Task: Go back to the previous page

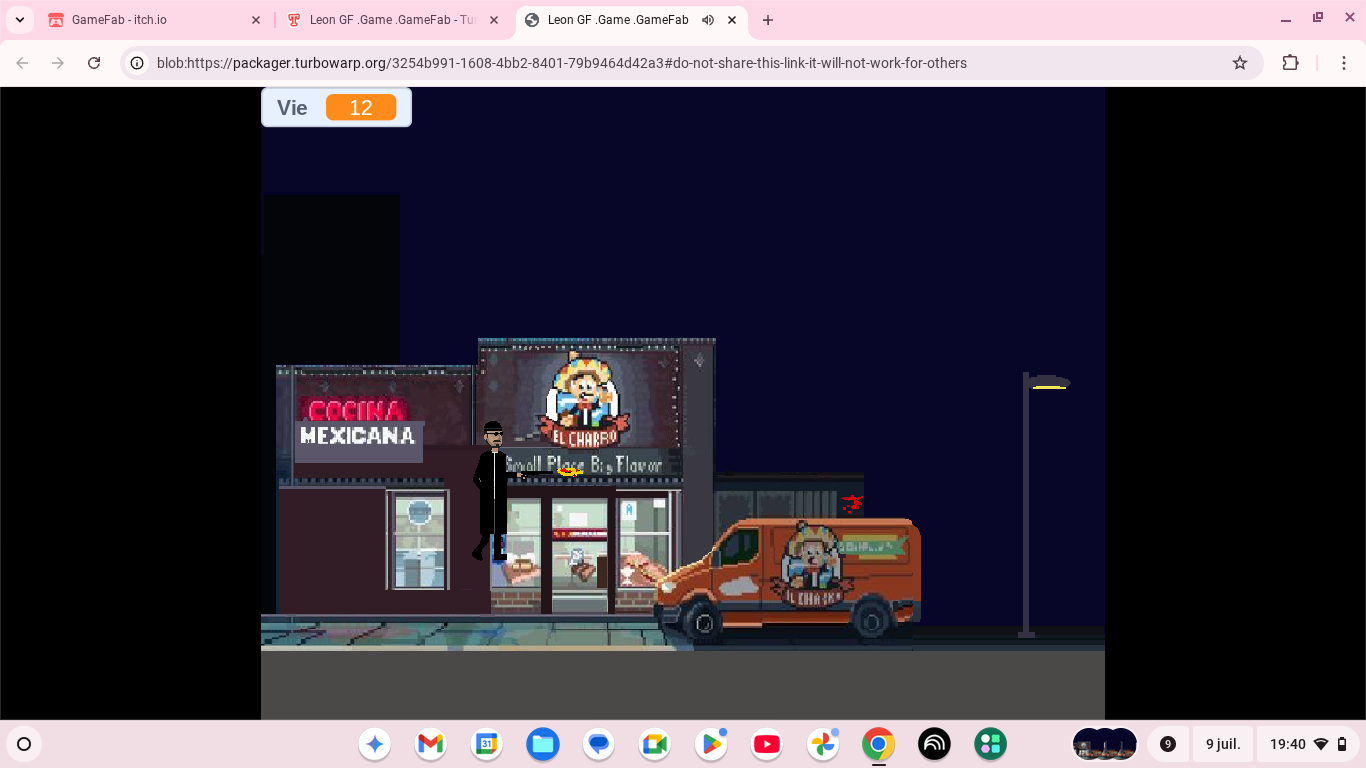Action: (x=22, y=63)
